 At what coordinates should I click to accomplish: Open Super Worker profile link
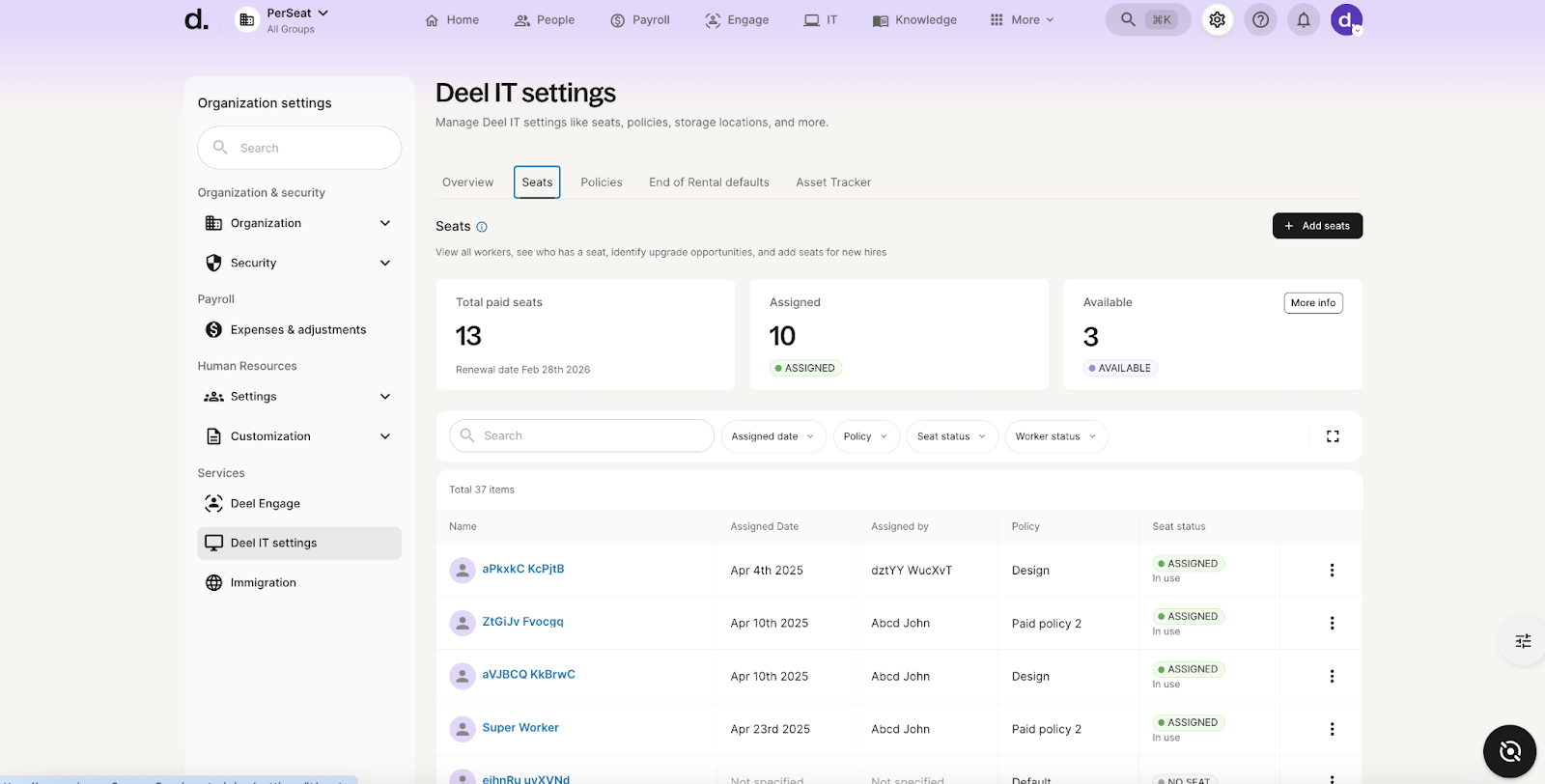click(520, 728)
